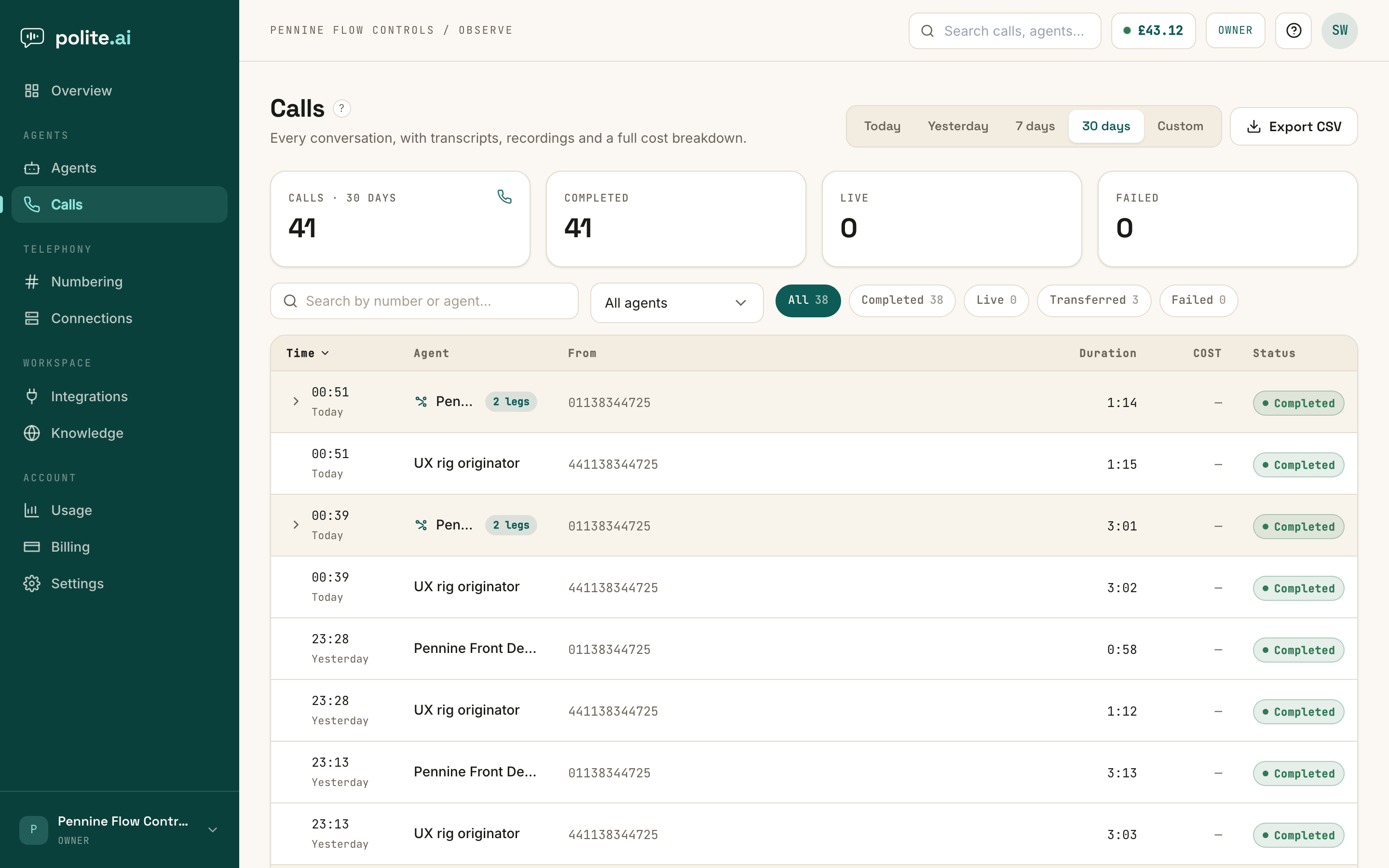The width and height of the screenshot is (1389, 868).
Task: Filter calls by All 38
Action: (807, 300)
